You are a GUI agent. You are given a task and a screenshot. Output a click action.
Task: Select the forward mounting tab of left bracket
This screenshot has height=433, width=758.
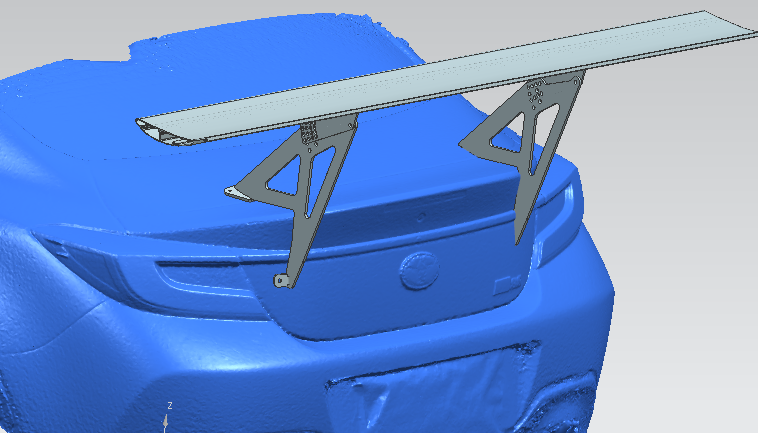tap(234, 192)
